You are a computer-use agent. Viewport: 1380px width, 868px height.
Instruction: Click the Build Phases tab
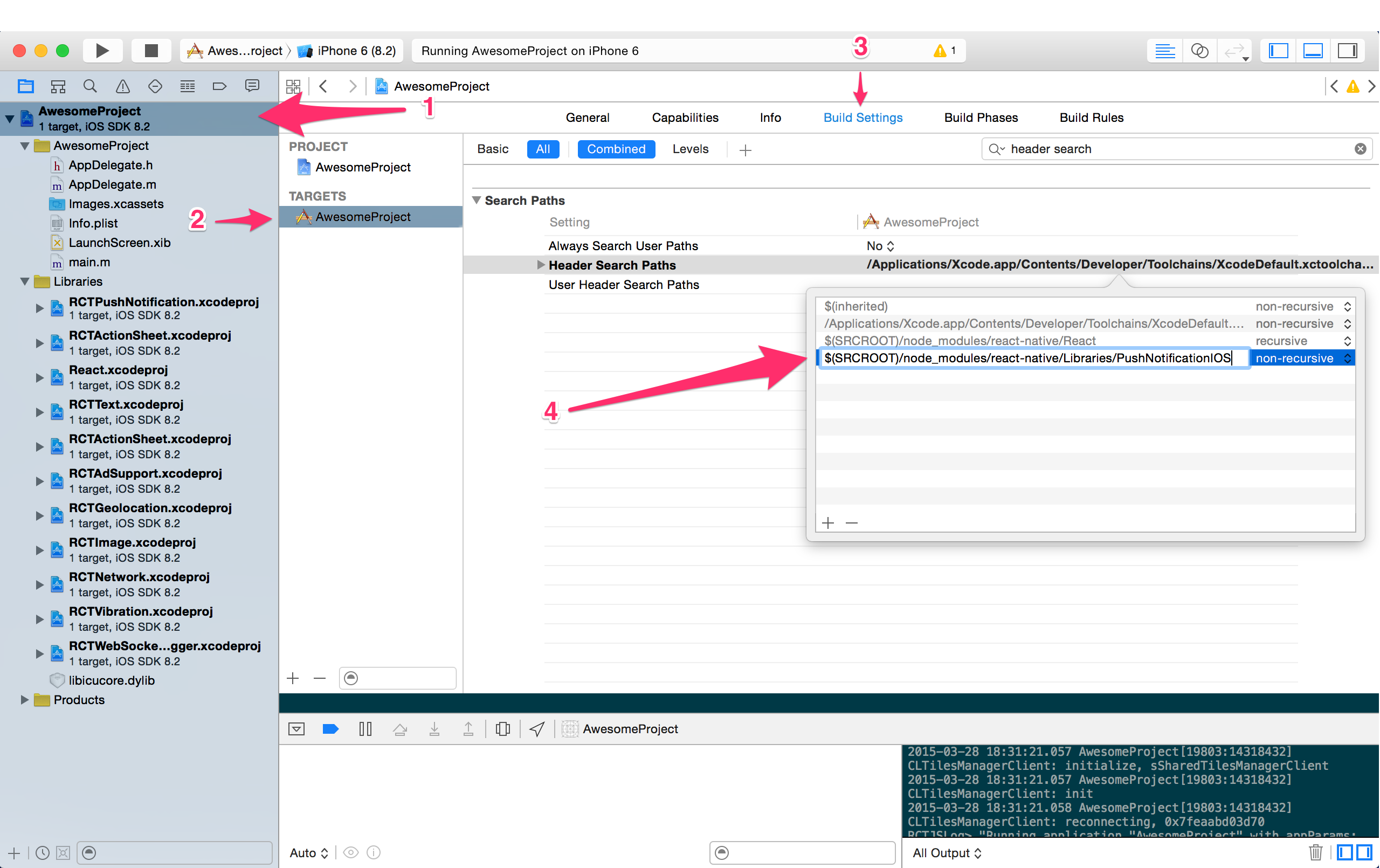(980, 117)
